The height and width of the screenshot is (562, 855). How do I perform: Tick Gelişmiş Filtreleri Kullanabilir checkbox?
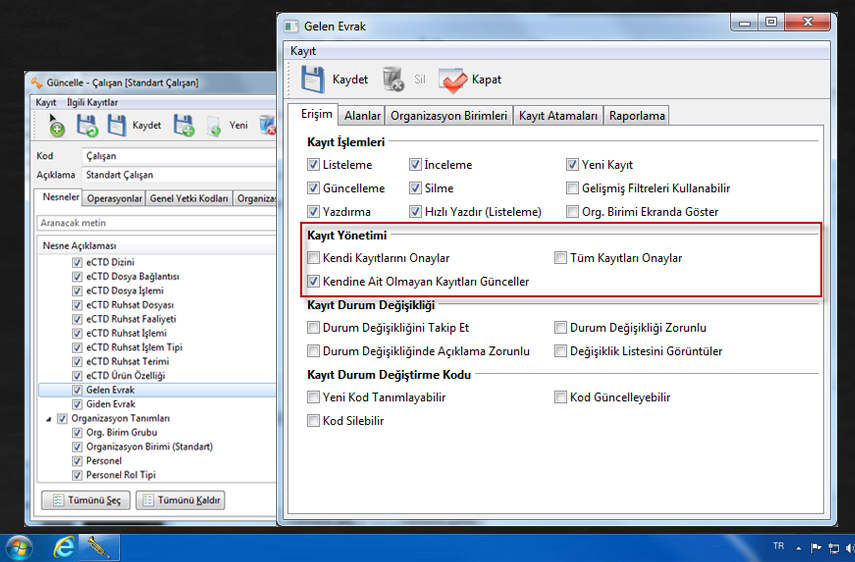coord(573,188)
